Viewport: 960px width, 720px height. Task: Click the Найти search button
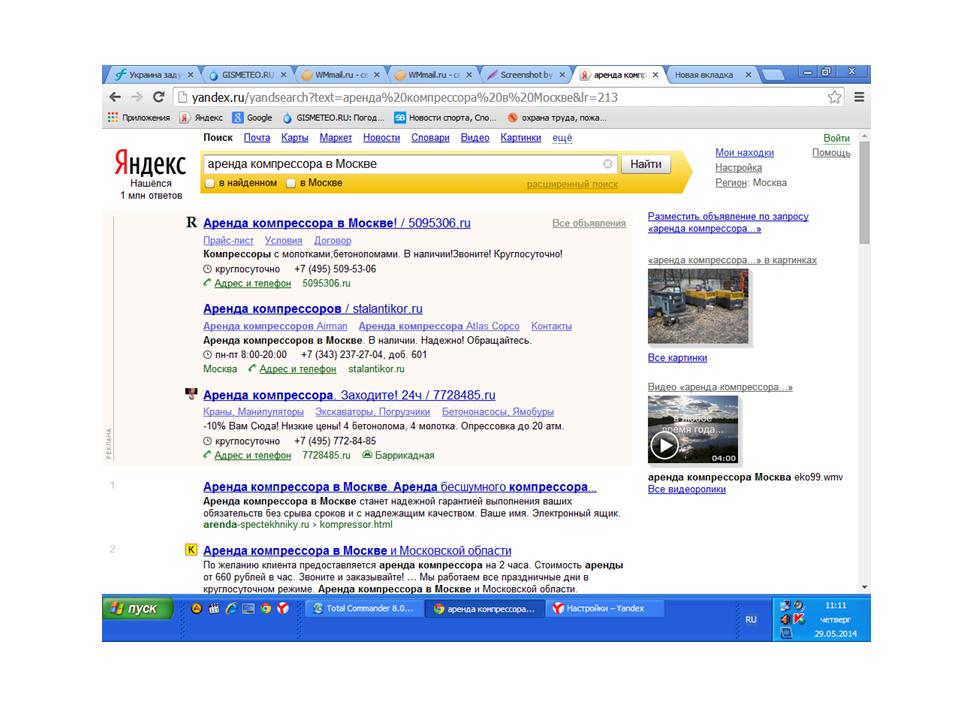click(x=646, y=164)
